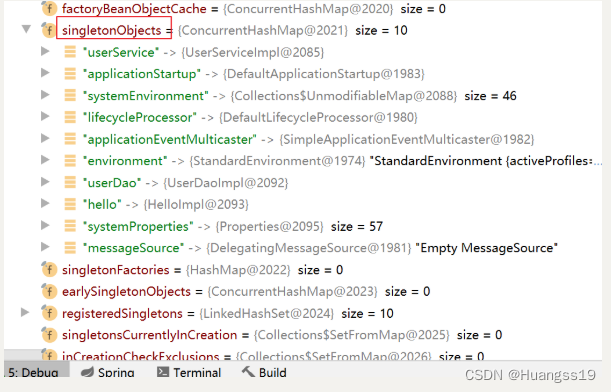The width and height of the screenshot is (611, 392).
Task: Click the field icon beside singletonsCurrentlyInCreation
Action: [x=49, y=335]
